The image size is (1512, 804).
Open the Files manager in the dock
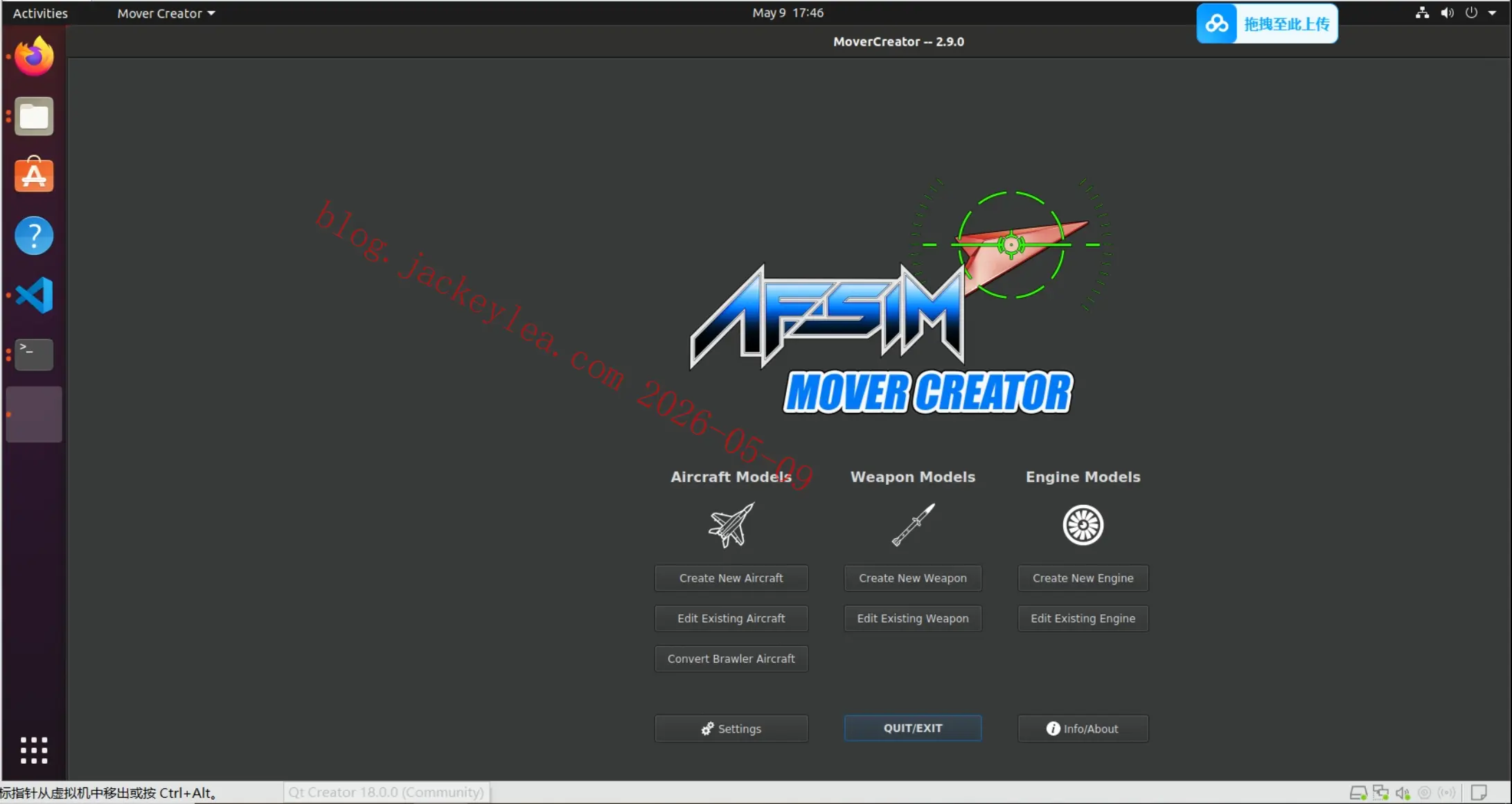click(34, 116)
